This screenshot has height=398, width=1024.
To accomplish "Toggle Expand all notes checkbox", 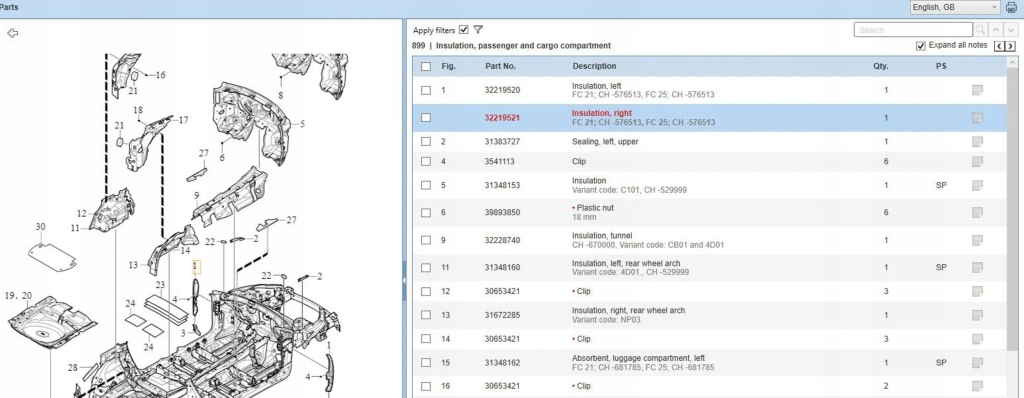I will 921,46.
